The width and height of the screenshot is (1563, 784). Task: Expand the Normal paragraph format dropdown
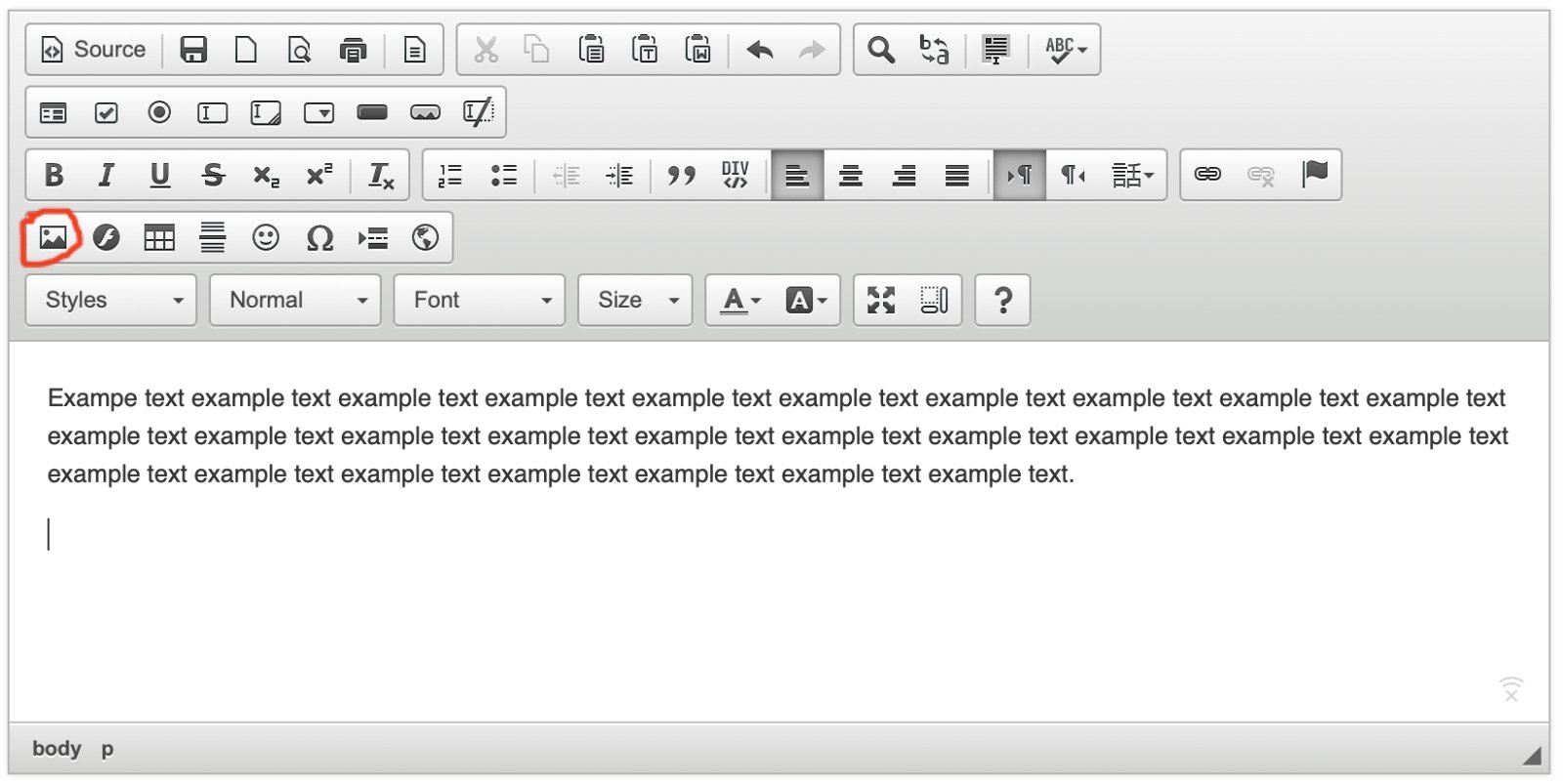point(295,300)
